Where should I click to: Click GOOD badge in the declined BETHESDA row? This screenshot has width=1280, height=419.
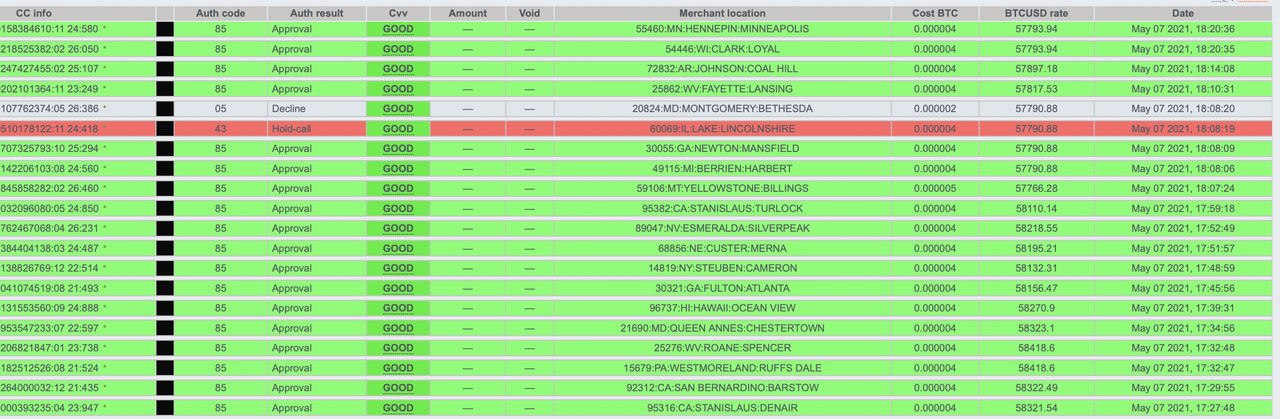point(398,108)
